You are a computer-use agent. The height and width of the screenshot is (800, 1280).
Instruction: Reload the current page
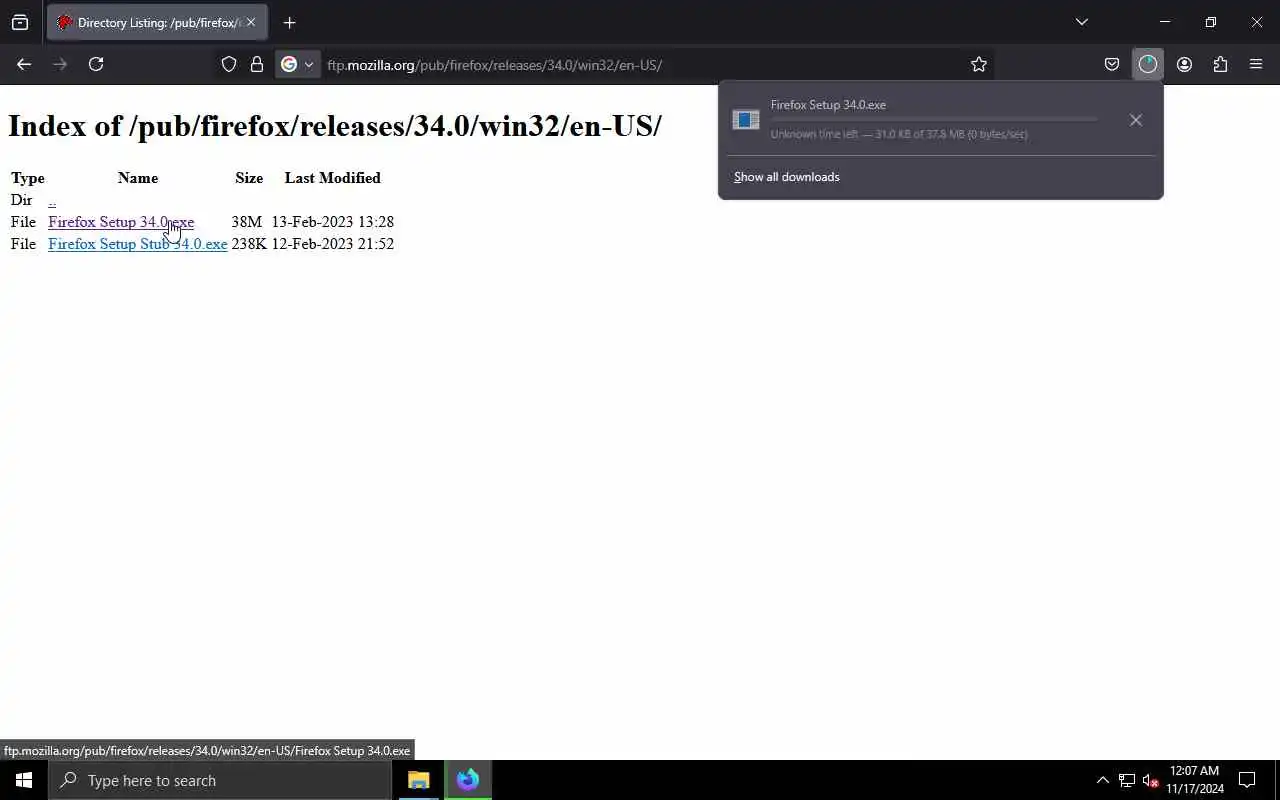(x=96, y=64)
